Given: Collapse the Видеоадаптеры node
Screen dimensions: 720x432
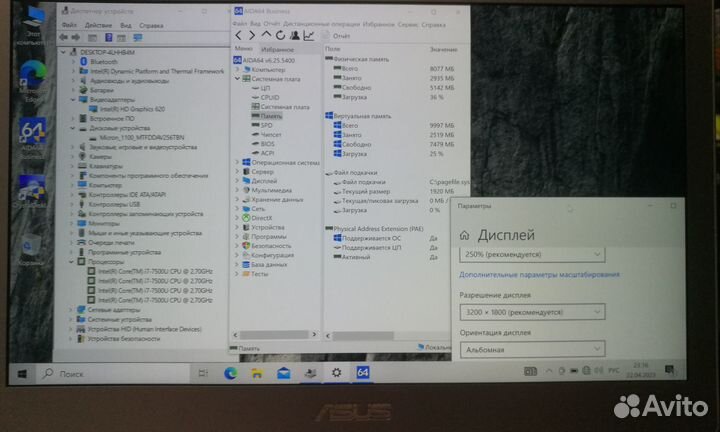Looking at the screenshot, I should (73, 100).
